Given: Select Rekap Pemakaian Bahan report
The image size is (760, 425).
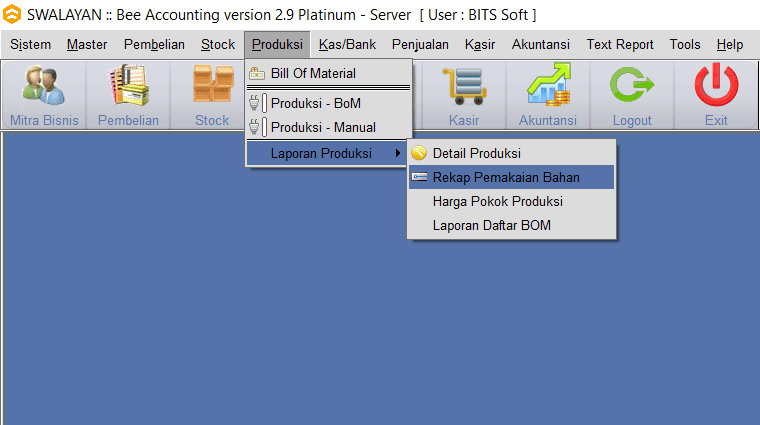Looking at the screenshot, I should (x=506, y=177).
